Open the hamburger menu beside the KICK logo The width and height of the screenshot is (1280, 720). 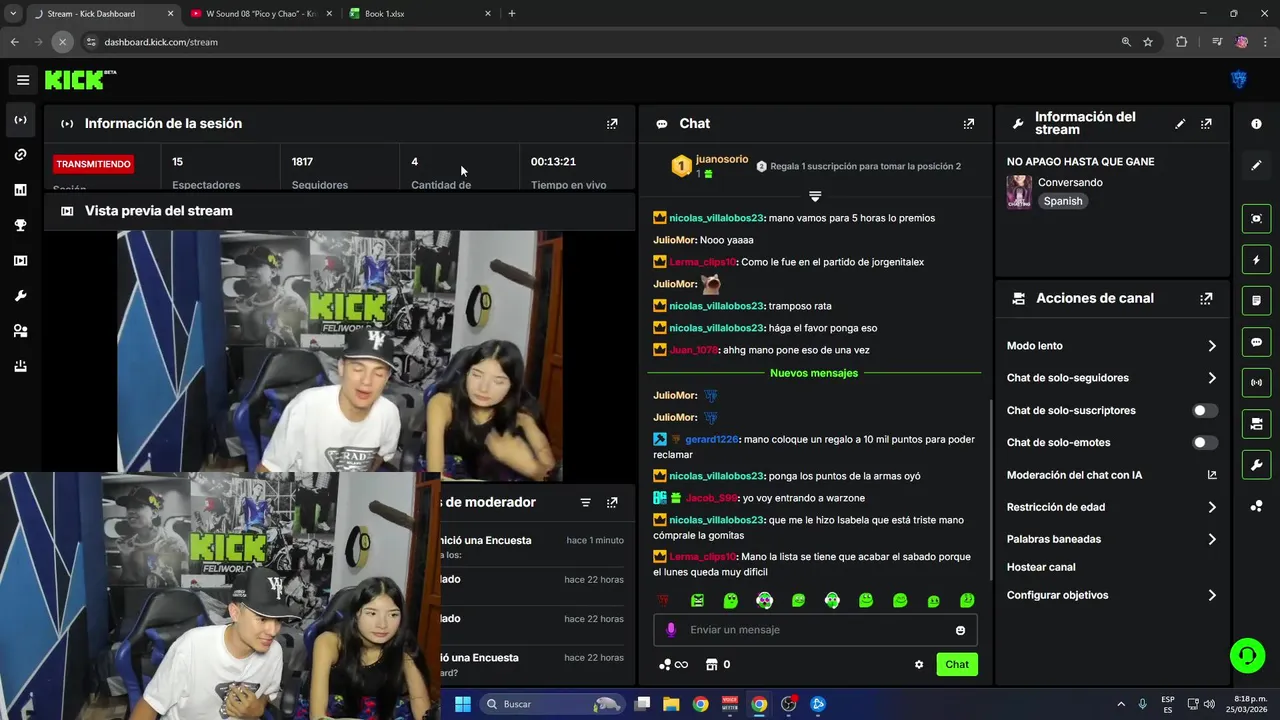pos(23,80)
